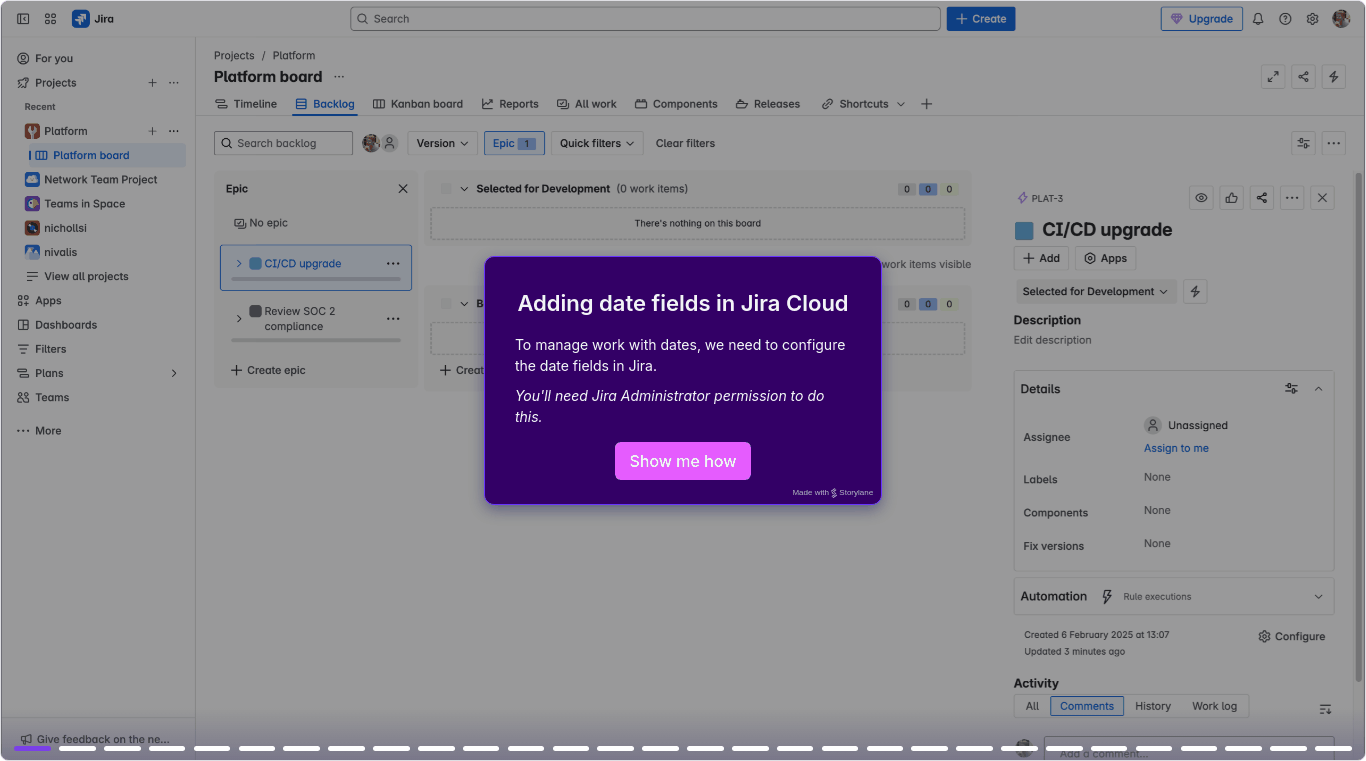
Task: Click the Search backlog input field
Action: [x=283, y=143]
